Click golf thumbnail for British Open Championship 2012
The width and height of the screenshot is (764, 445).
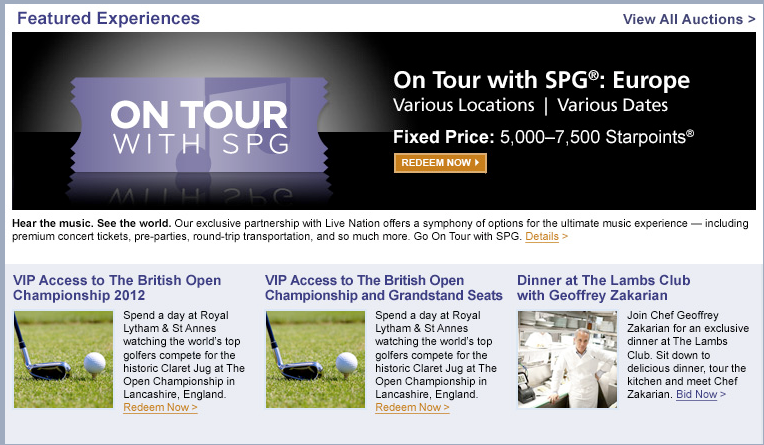[x=63, y=358]
